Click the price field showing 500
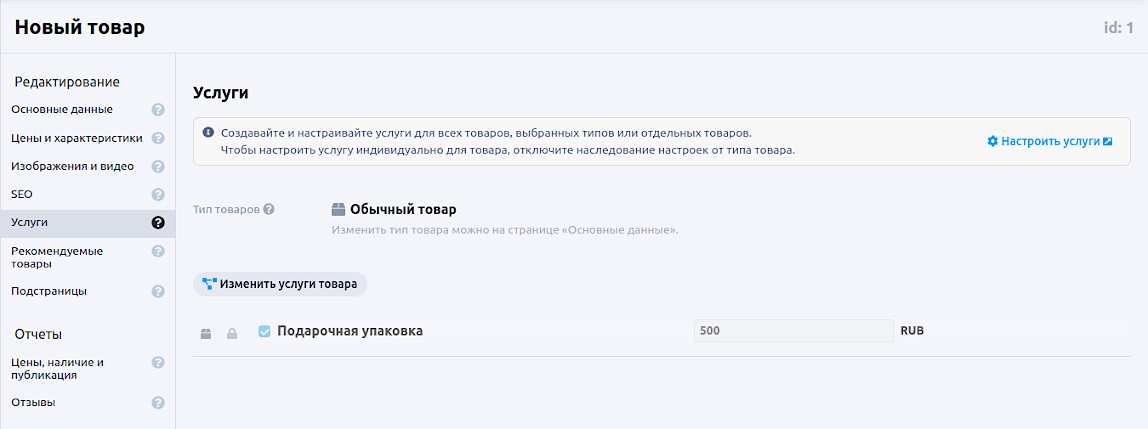Image resolution: width=1148 pixels, height=429 pixels. point(793,331)
